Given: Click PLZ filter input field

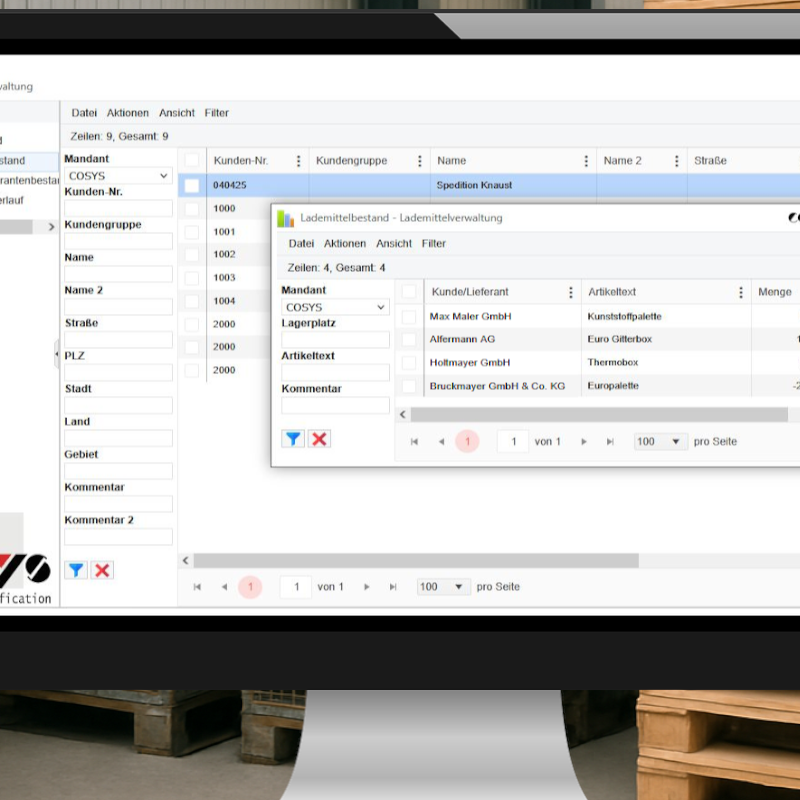Looking at the screenshot, I should 118,372.
